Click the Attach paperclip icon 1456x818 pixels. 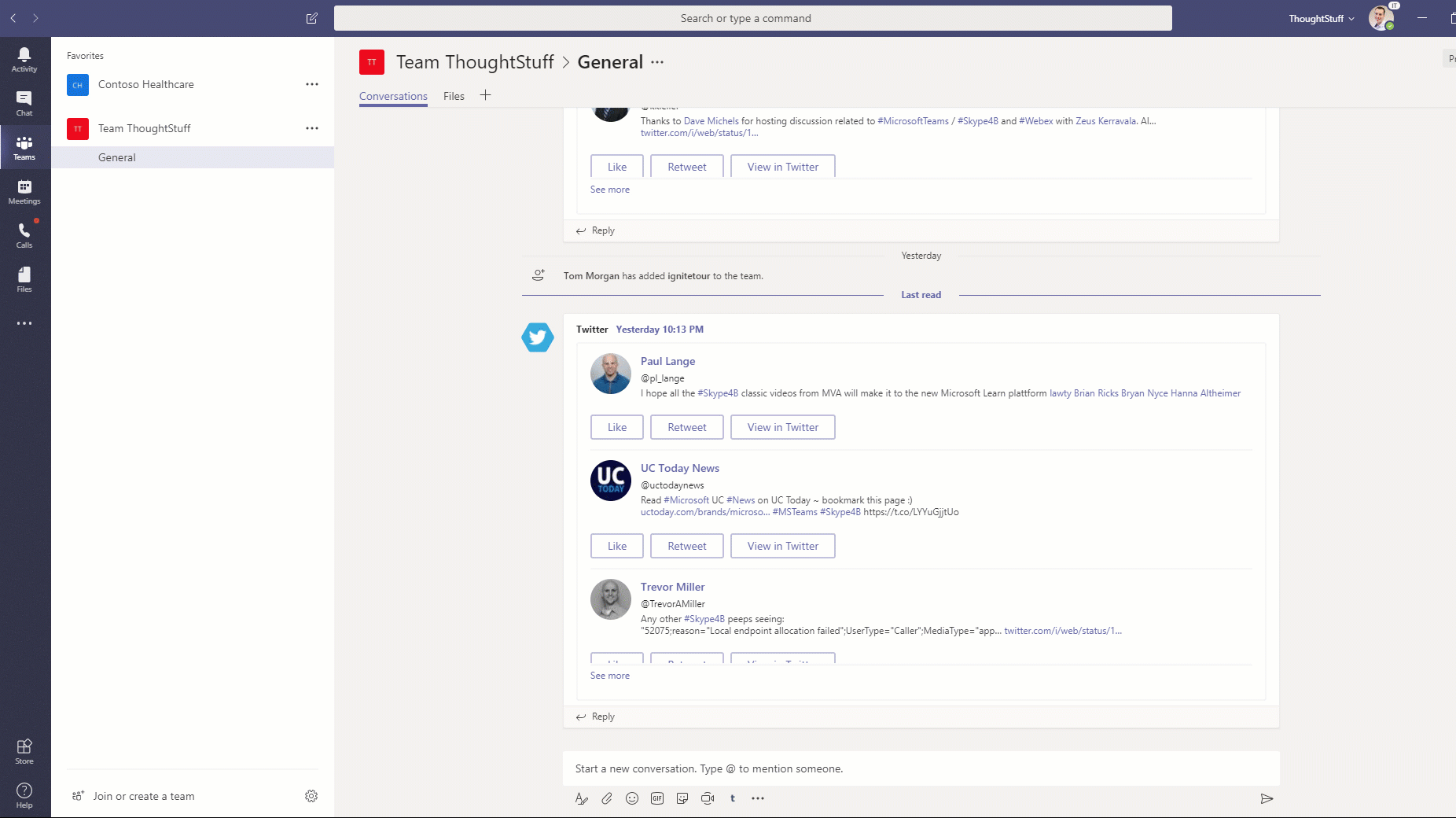[607, 798]
